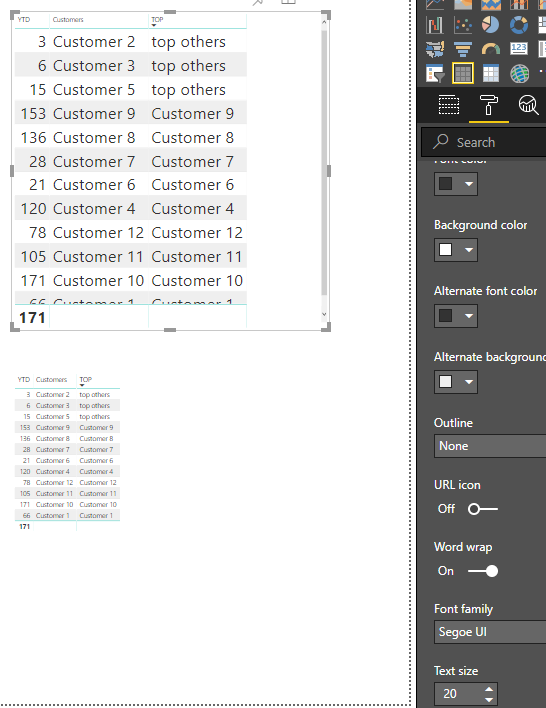
Task: Select the Gauge visualization
Action: tap(491, 49)
